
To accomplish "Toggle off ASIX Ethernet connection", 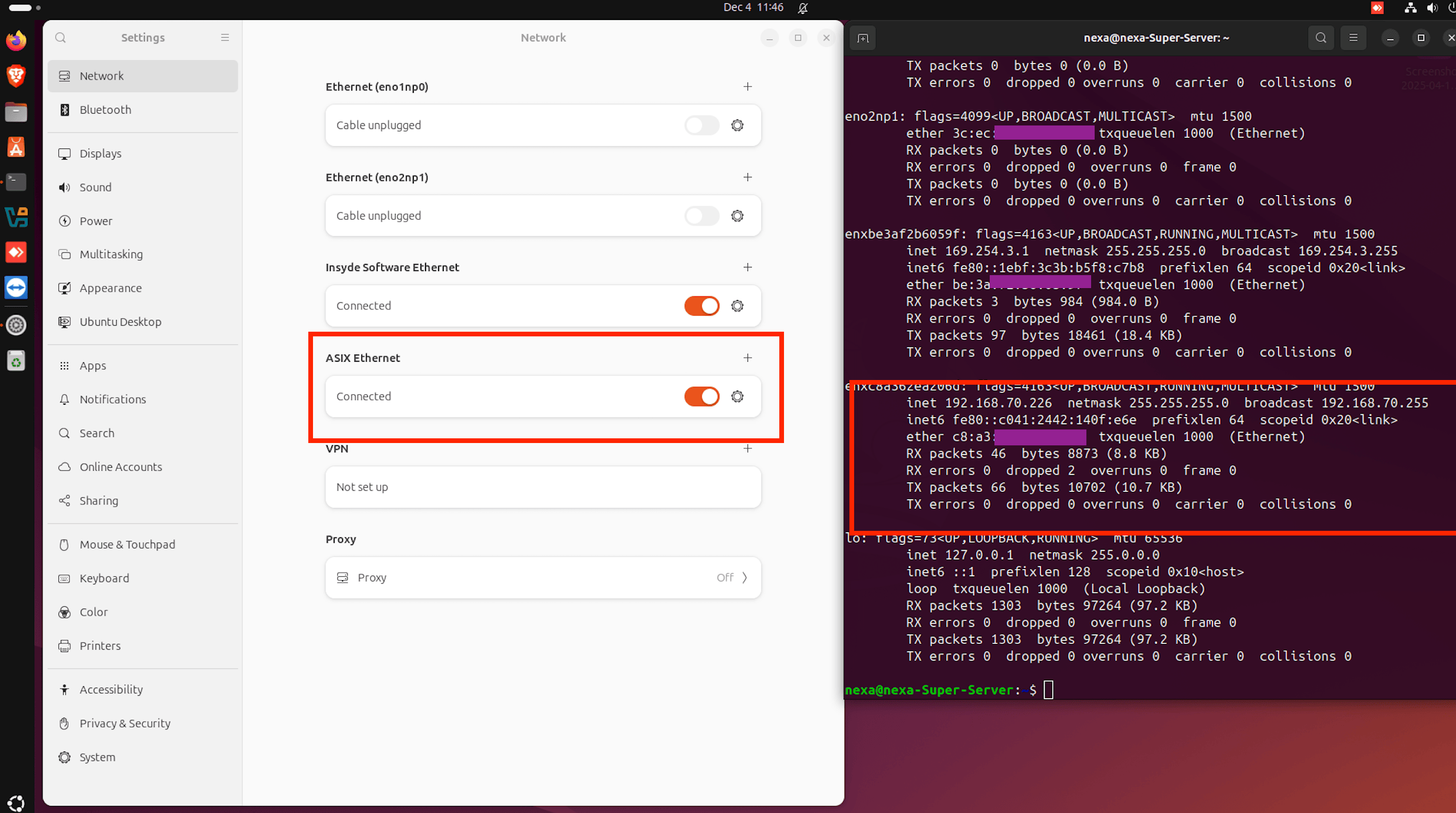I will click(701, 396).
